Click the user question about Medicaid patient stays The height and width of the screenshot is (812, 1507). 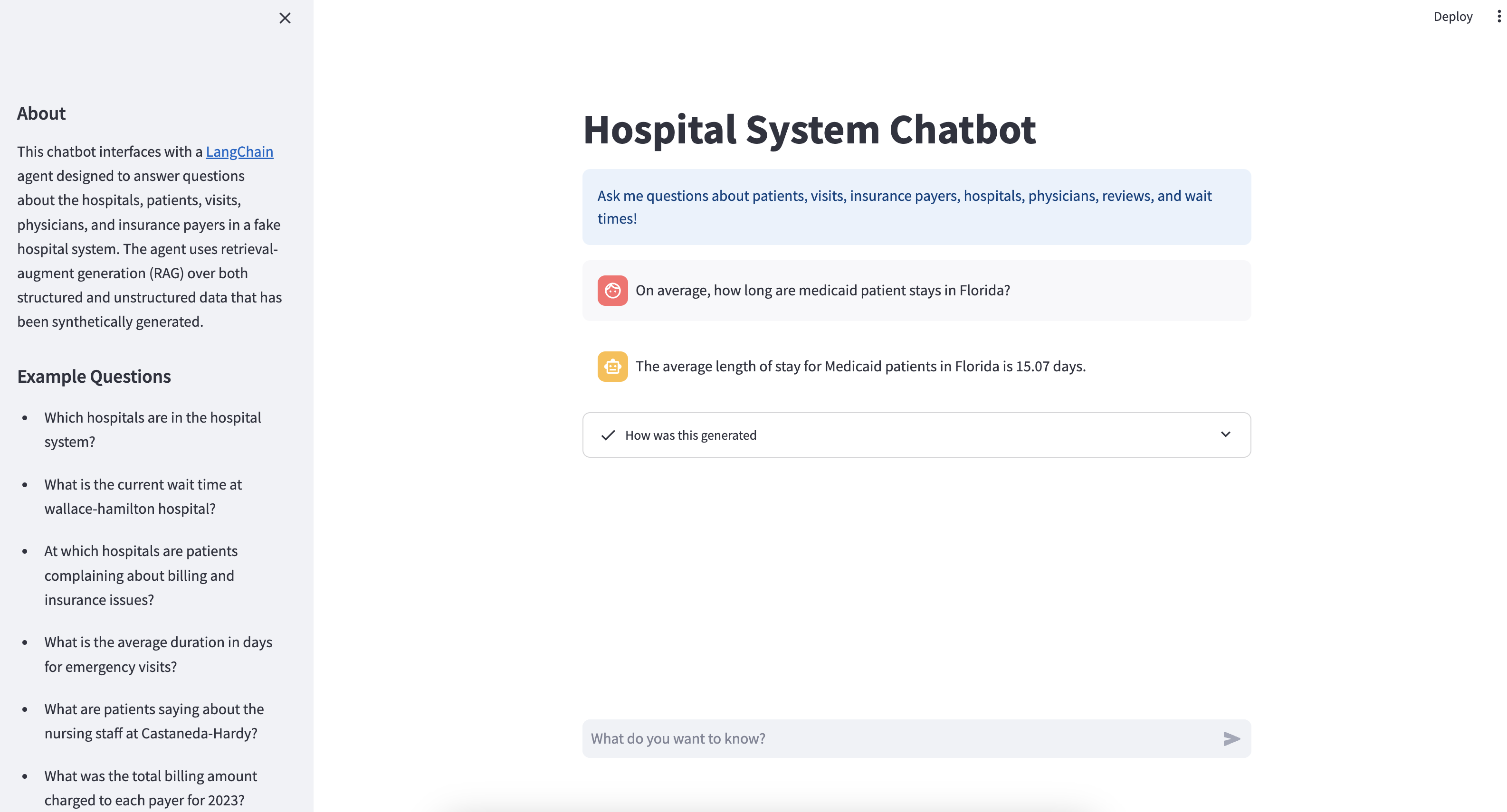(x=822, y=290)
